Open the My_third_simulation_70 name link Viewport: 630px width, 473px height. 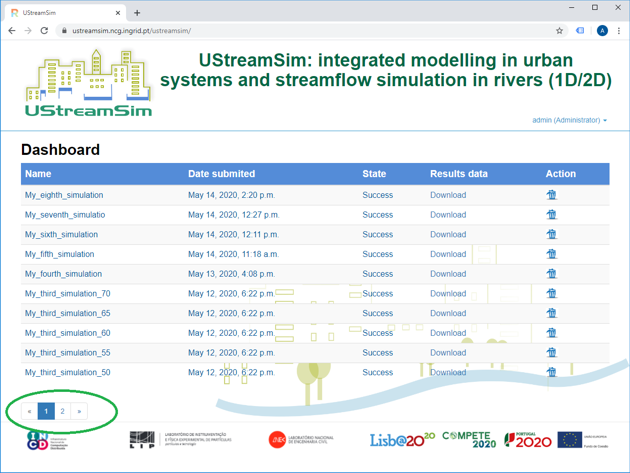pos(68,293)
